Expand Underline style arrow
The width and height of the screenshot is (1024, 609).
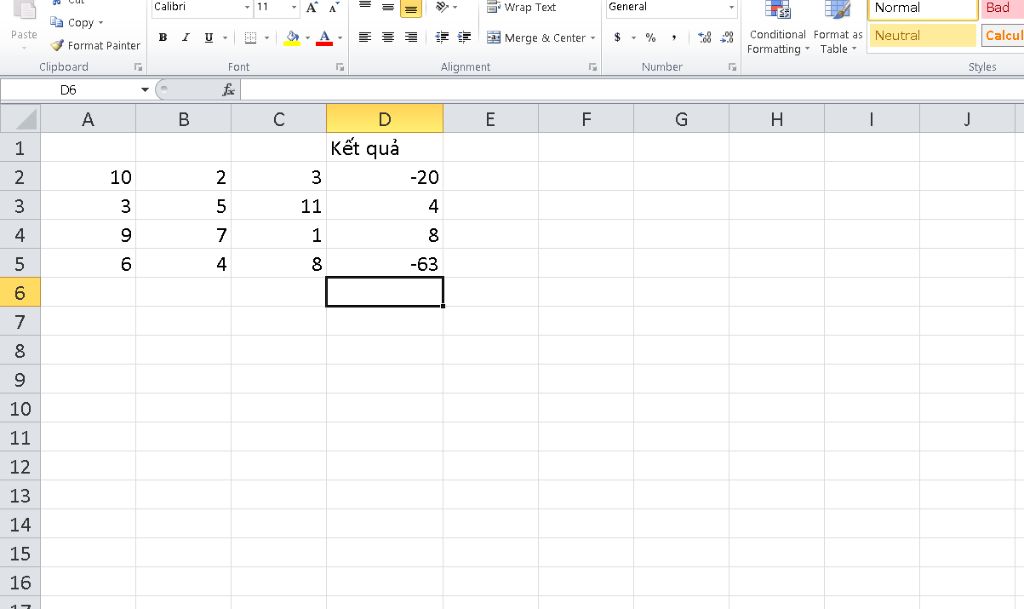(x=225, y=38)
